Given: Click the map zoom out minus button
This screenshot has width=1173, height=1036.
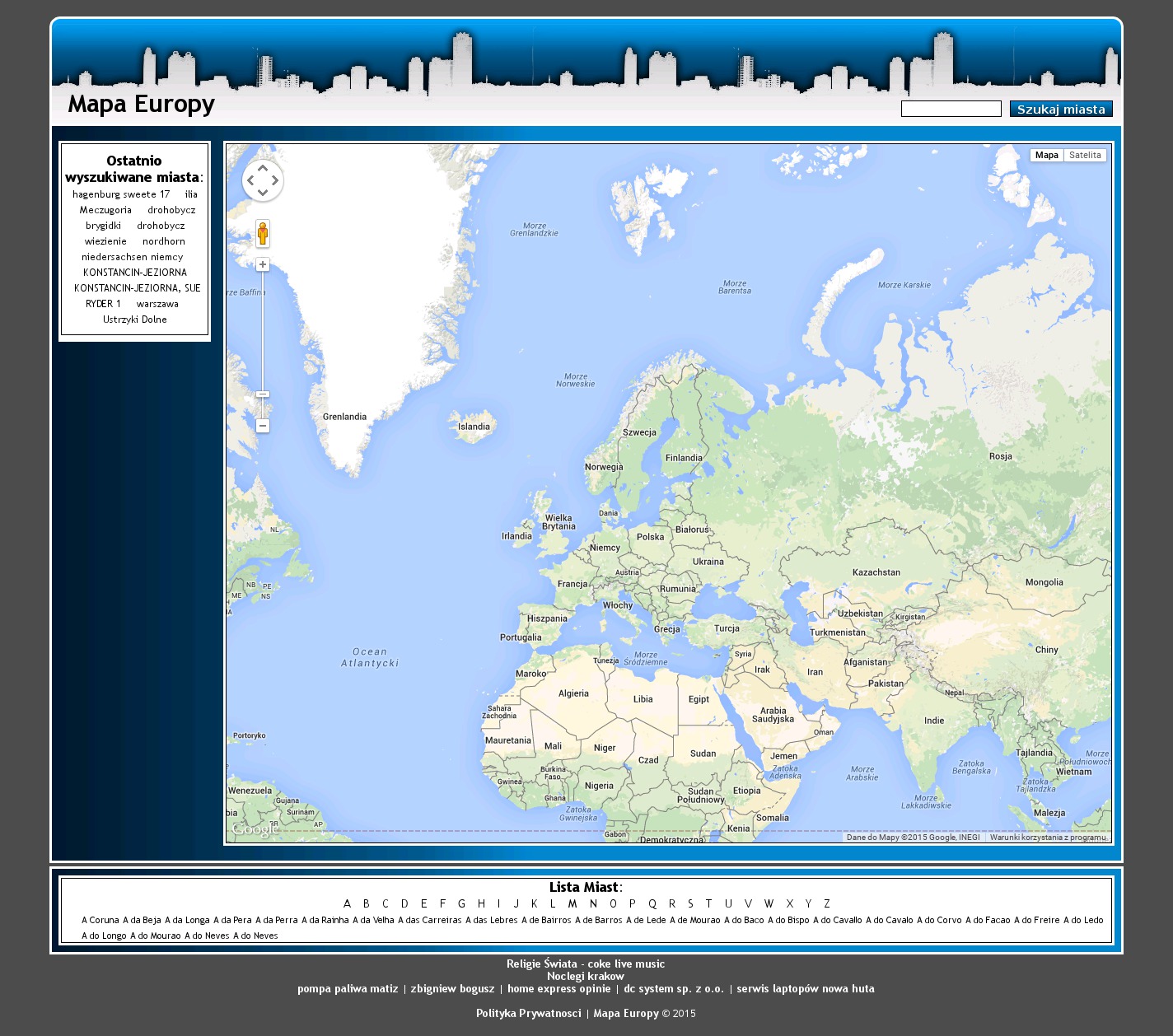Looking at the screenshot, I should [x=263, y=426].
